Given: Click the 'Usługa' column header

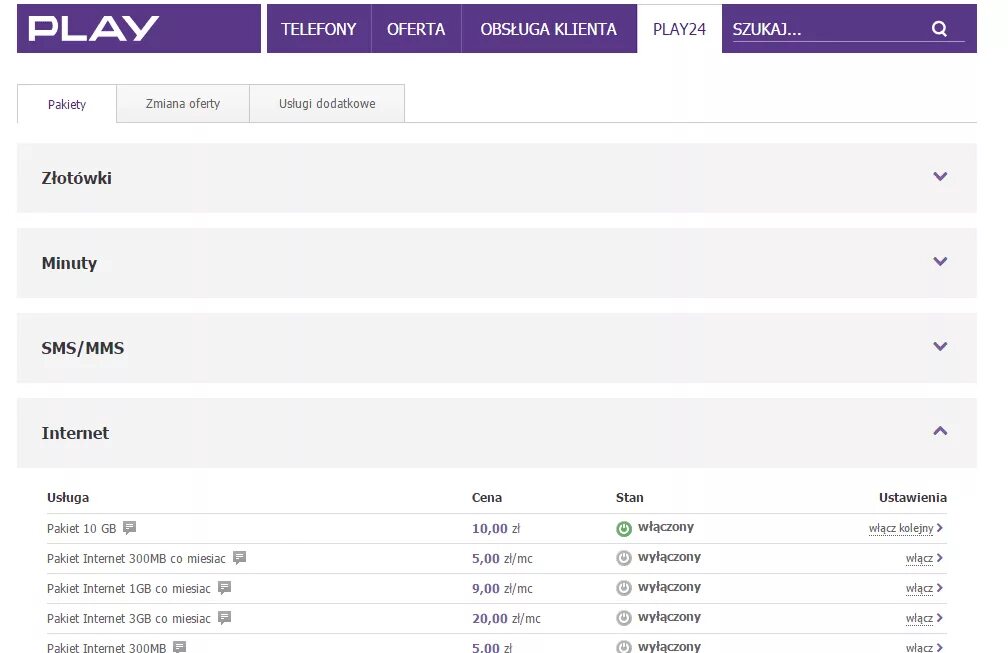Looking at the screenshot, I should 68,497.
